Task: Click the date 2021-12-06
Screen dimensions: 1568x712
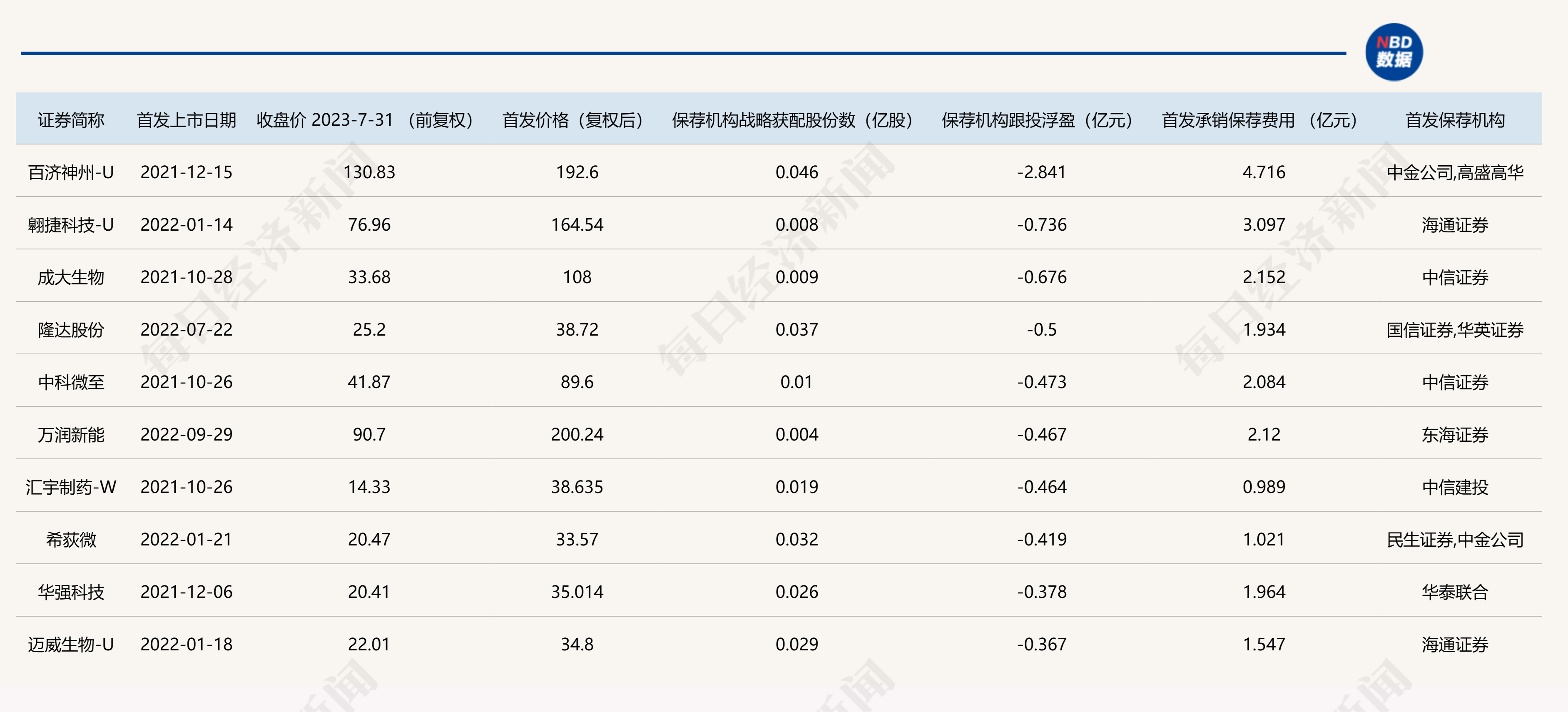Action: (186, 592)
